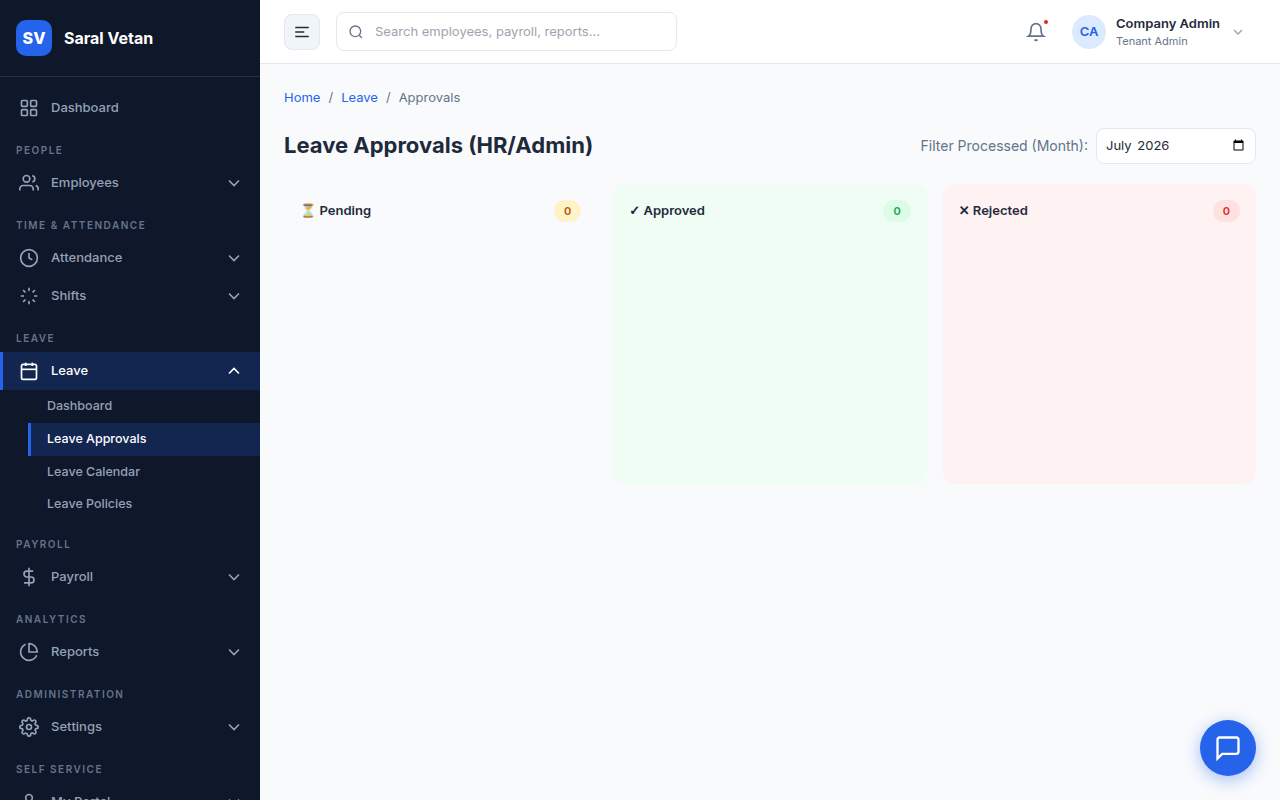Click the Rejected count badge

tap(1226, 211)
